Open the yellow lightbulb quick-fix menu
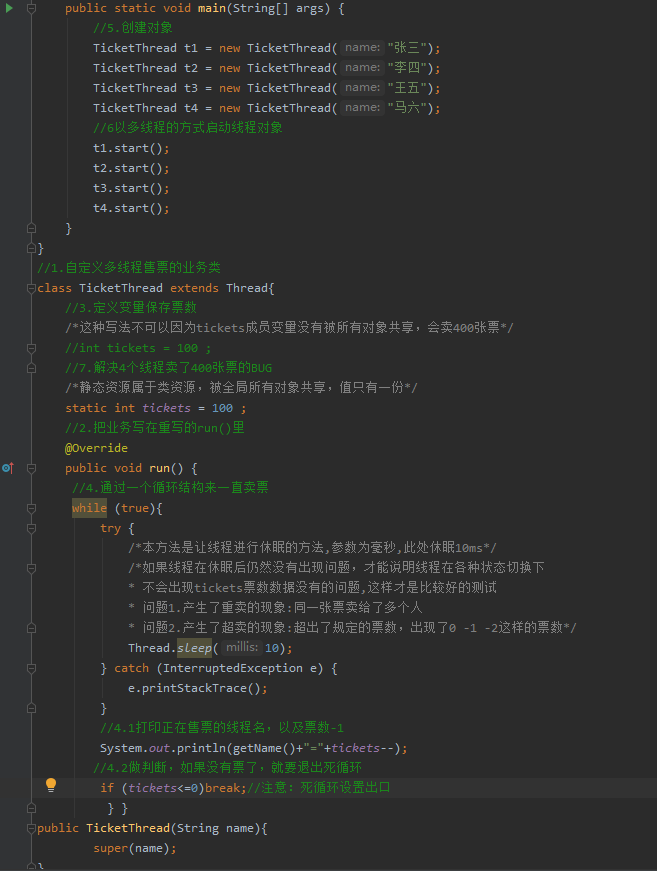659x871 pixels. click(x=51, y=784)
